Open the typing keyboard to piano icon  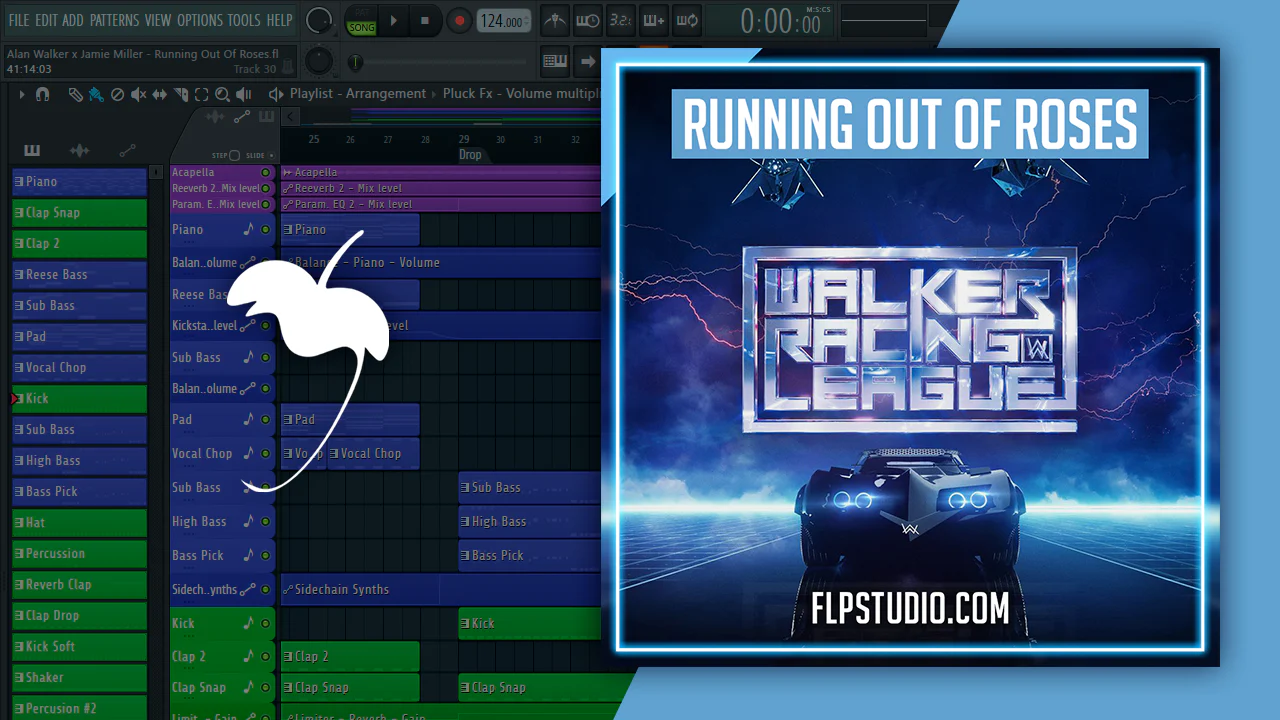point(555,61)
